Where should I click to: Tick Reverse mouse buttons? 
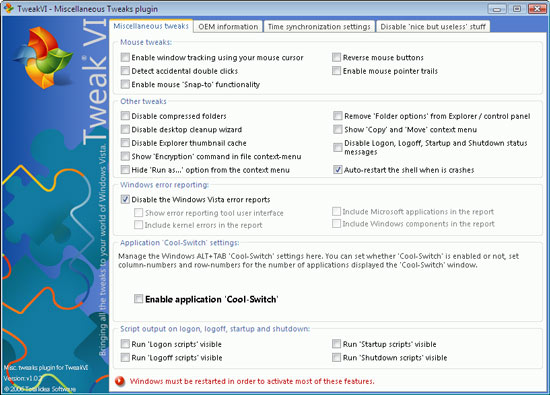click(336, 57)
